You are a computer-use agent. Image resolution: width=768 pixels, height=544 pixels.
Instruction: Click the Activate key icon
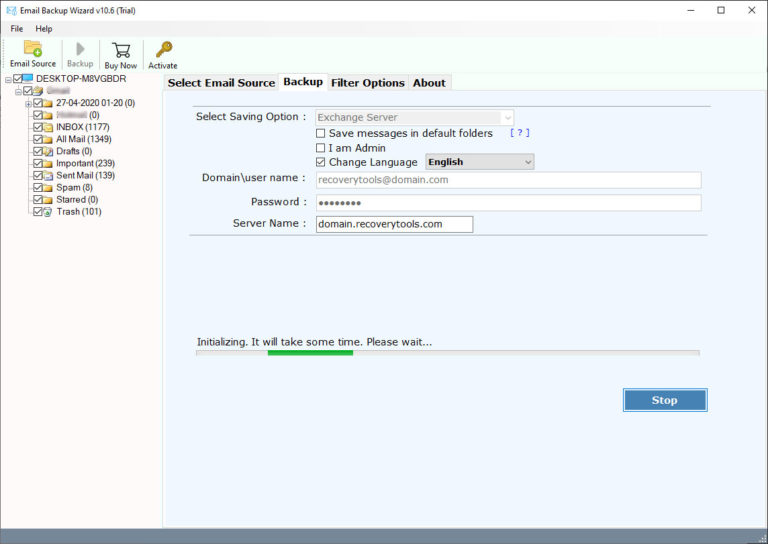tap(164, 49)
